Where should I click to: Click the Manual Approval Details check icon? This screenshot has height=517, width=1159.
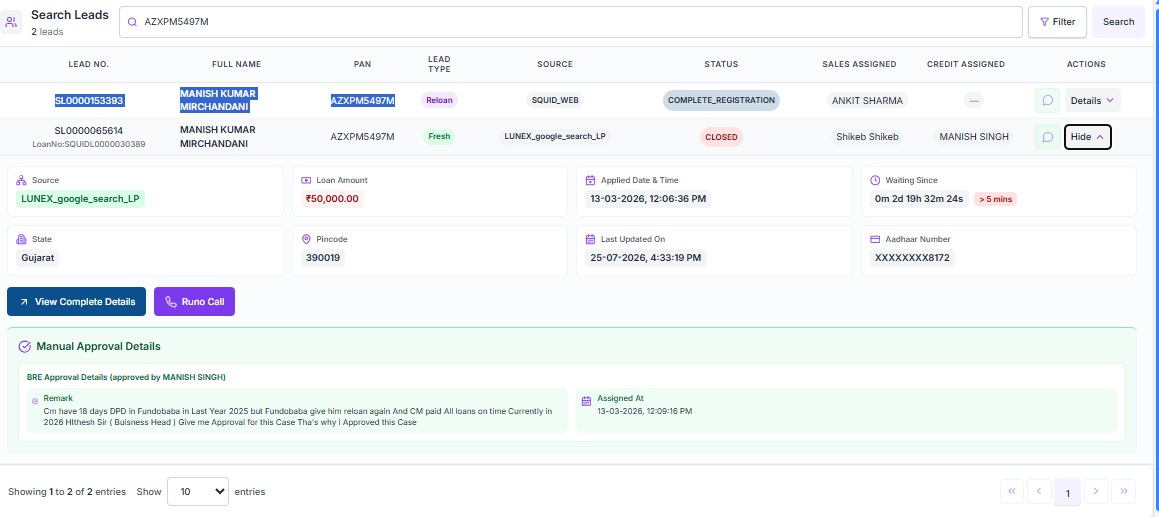24,346
